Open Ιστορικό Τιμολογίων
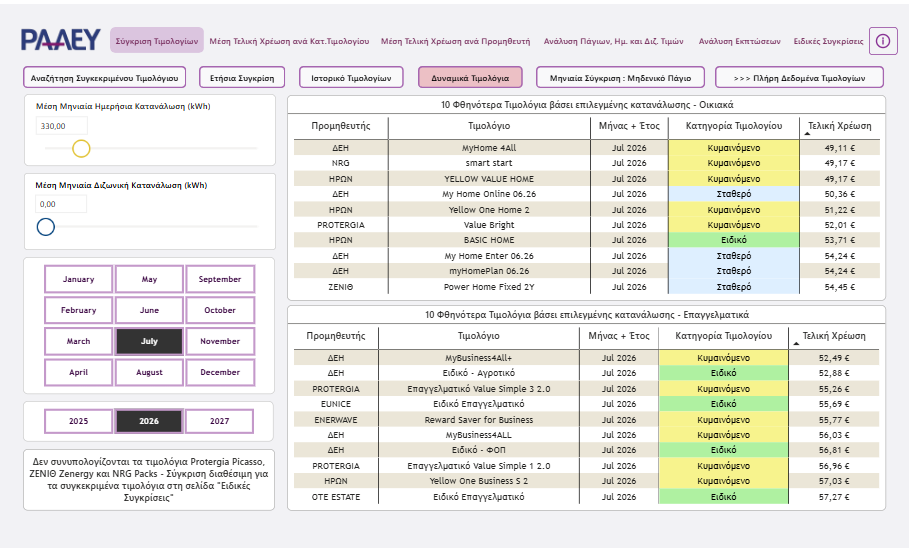The height and width of the screenshot is (548, 910). click(x=351, y=78)
